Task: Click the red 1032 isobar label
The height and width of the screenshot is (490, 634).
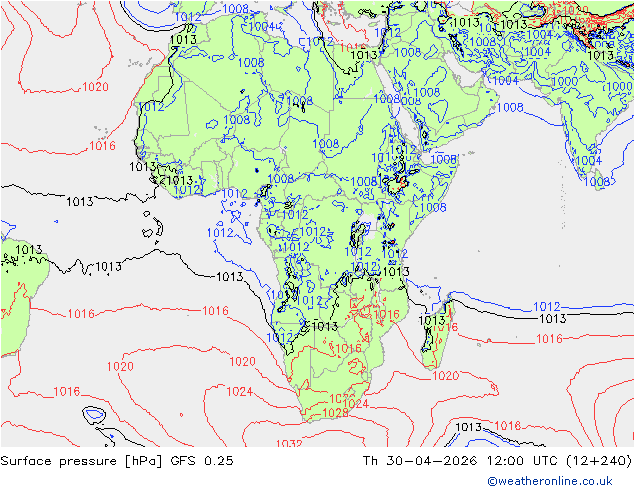Action: click(x=289, y=444)
